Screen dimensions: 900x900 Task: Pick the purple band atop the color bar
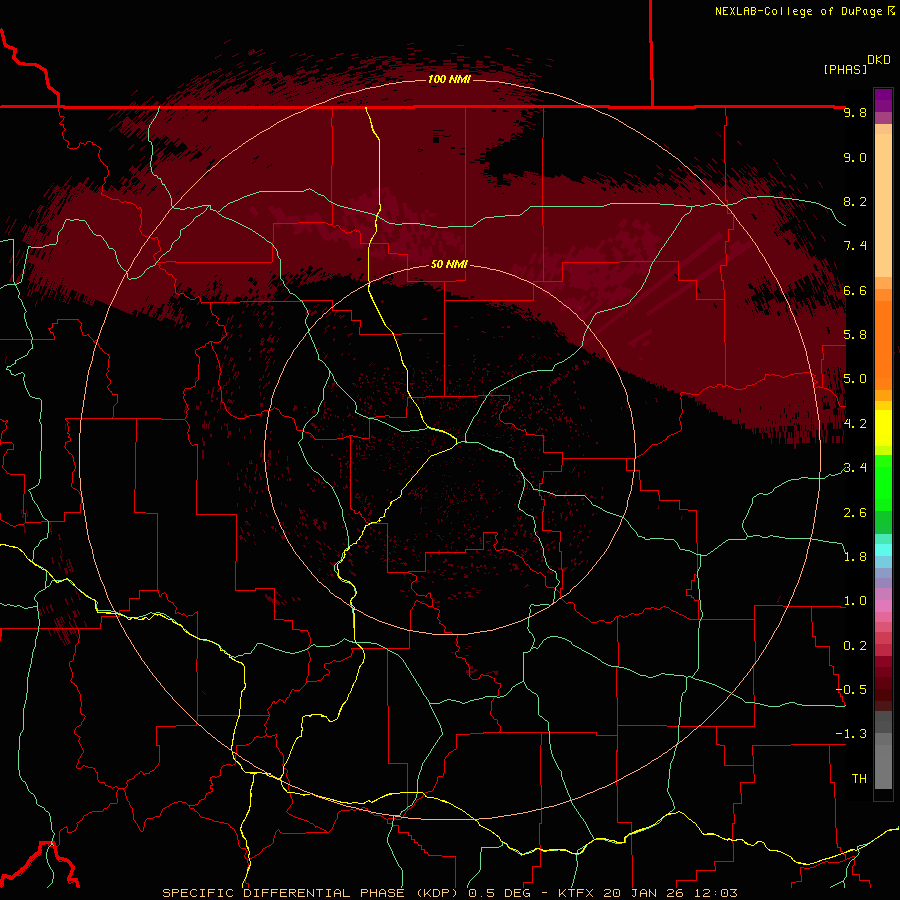pos(883,100)
